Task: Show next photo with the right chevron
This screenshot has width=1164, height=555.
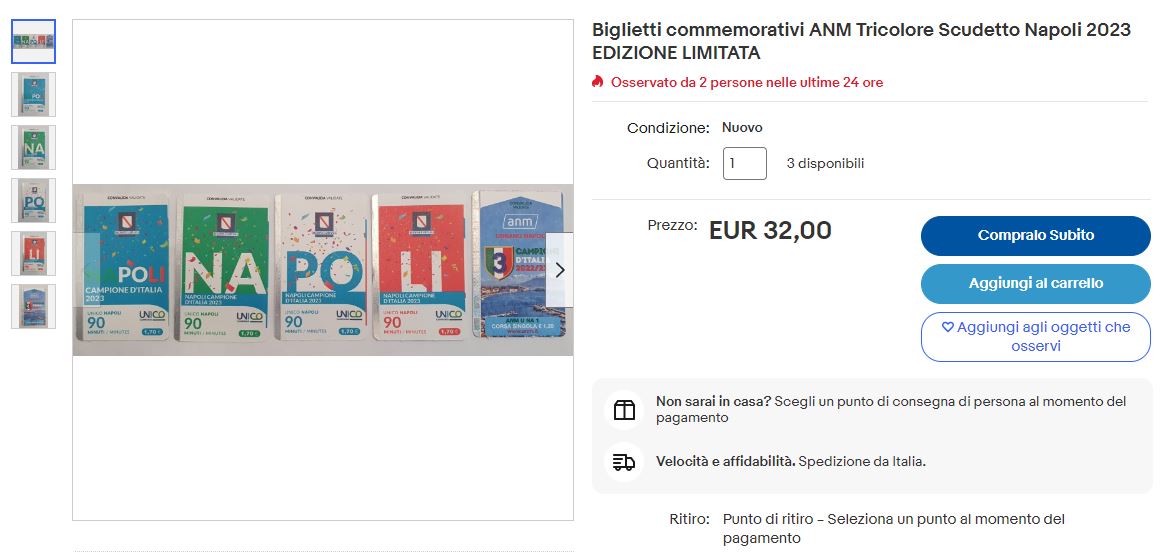Action: pyautogui.click(x=560, y=270)
